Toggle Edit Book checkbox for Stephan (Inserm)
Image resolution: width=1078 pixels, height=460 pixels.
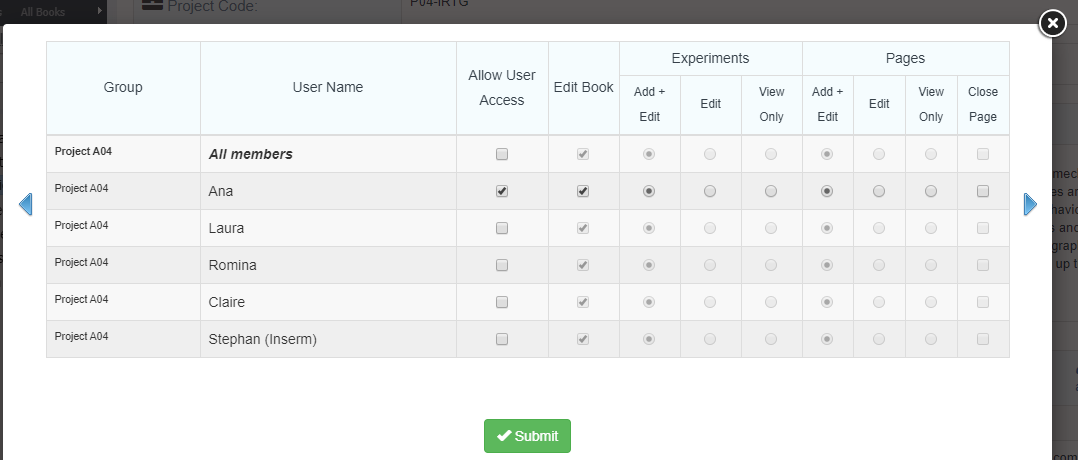(583, 339)
